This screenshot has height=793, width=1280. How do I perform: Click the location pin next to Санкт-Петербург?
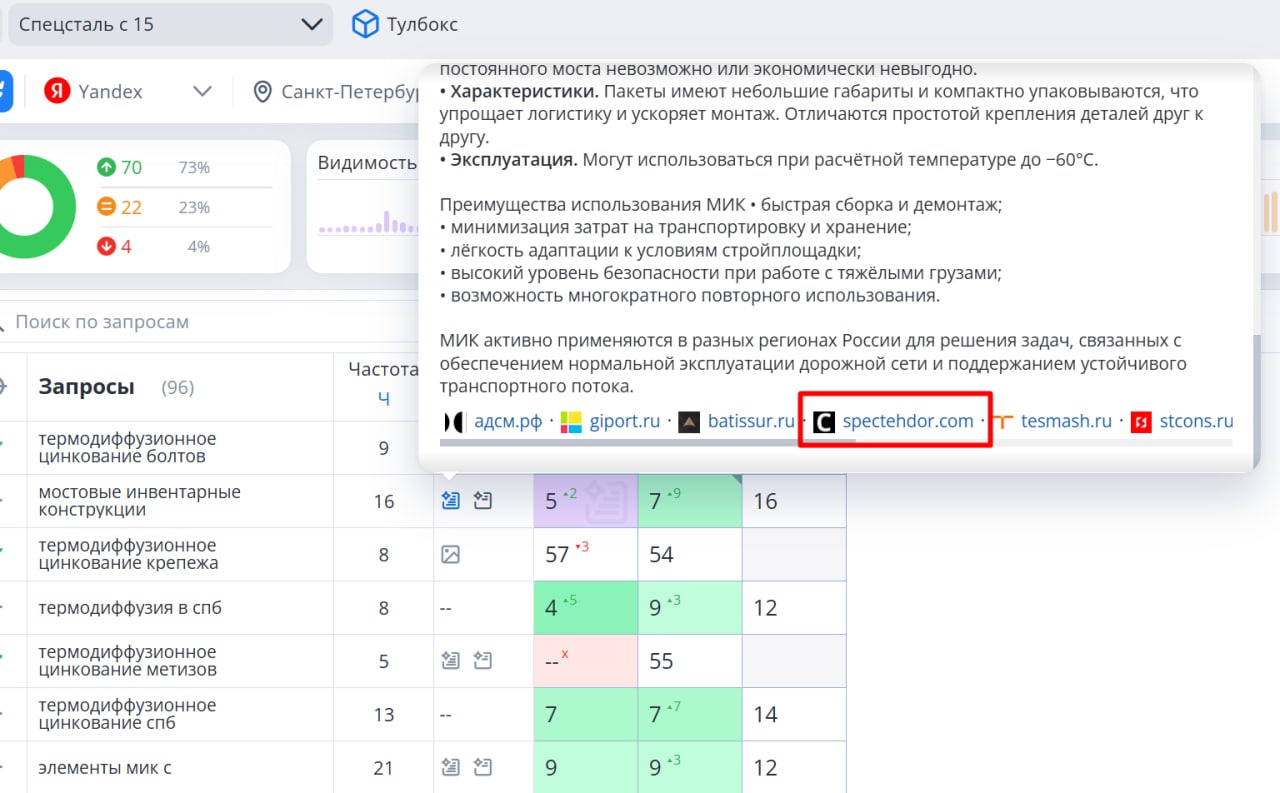coord(263,92)
